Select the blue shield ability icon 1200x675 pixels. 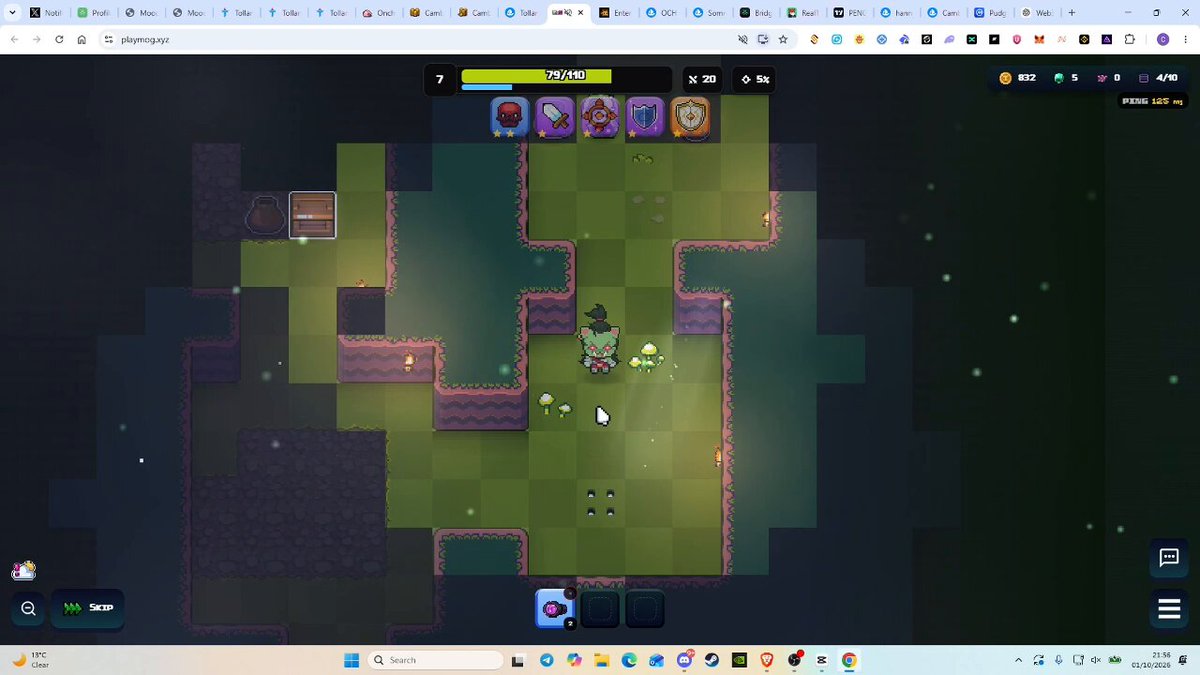click(645, 117)
